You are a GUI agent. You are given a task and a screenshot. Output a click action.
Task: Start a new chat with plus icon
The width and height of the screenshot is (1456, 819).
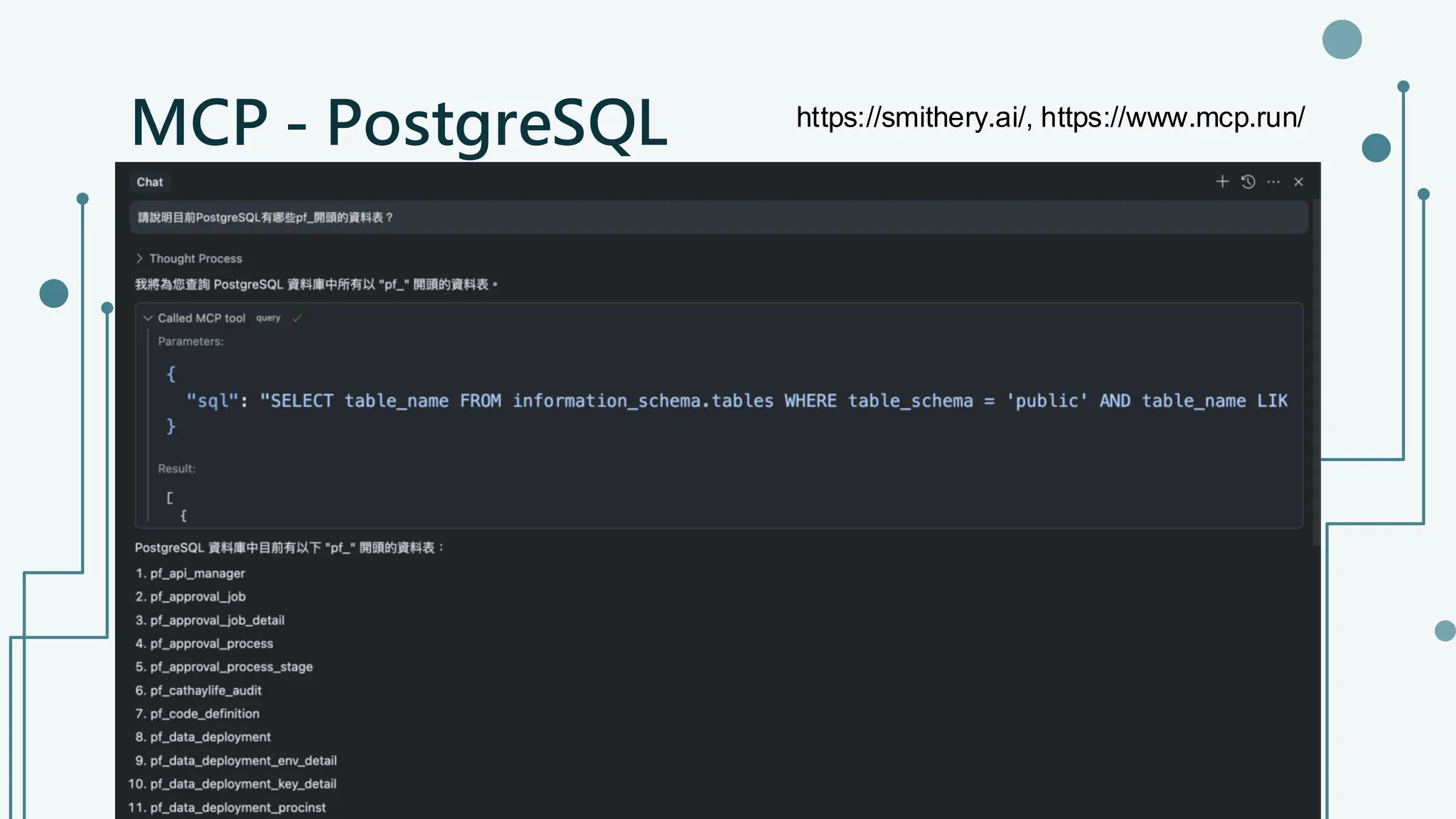(x=1222, y=182)
